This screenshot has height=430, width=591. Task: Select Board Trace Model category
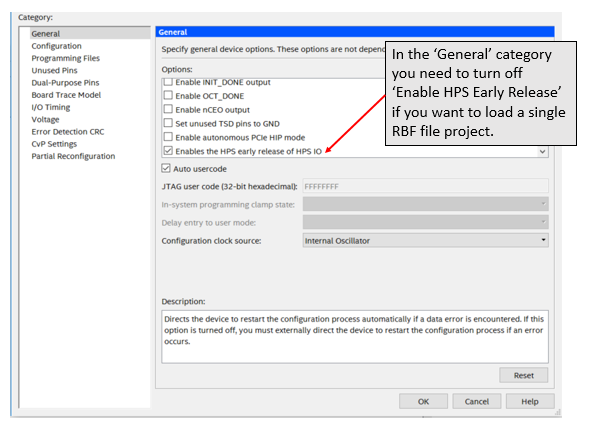click(x=66, y=95)
